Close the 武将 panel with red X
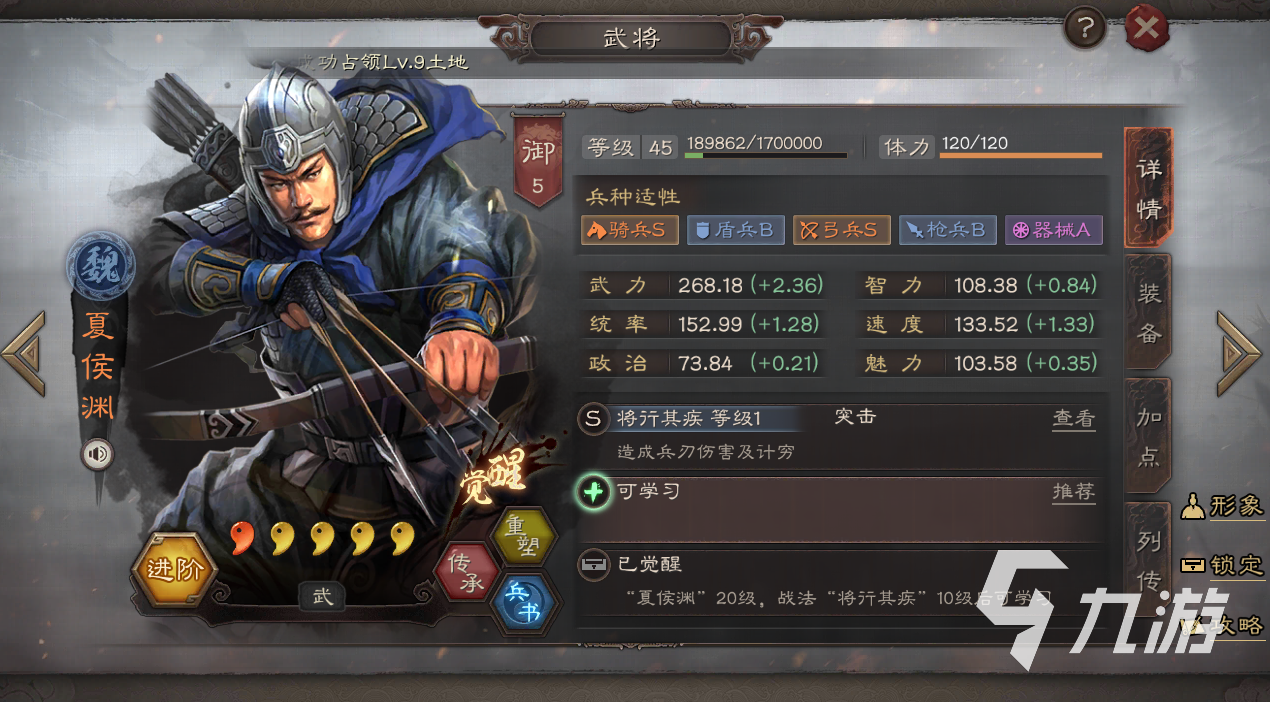 (1147, 28)
